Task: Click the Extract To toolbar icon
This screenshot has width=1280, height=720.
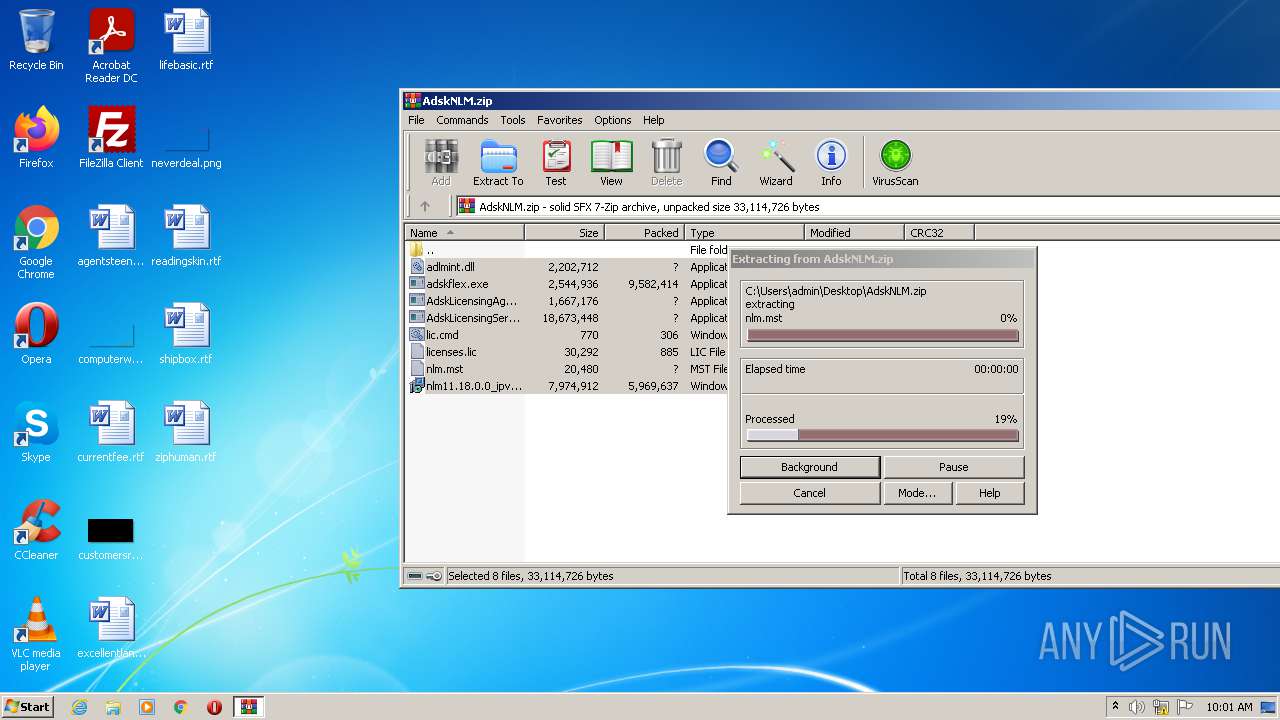Action: click(498, 162)
